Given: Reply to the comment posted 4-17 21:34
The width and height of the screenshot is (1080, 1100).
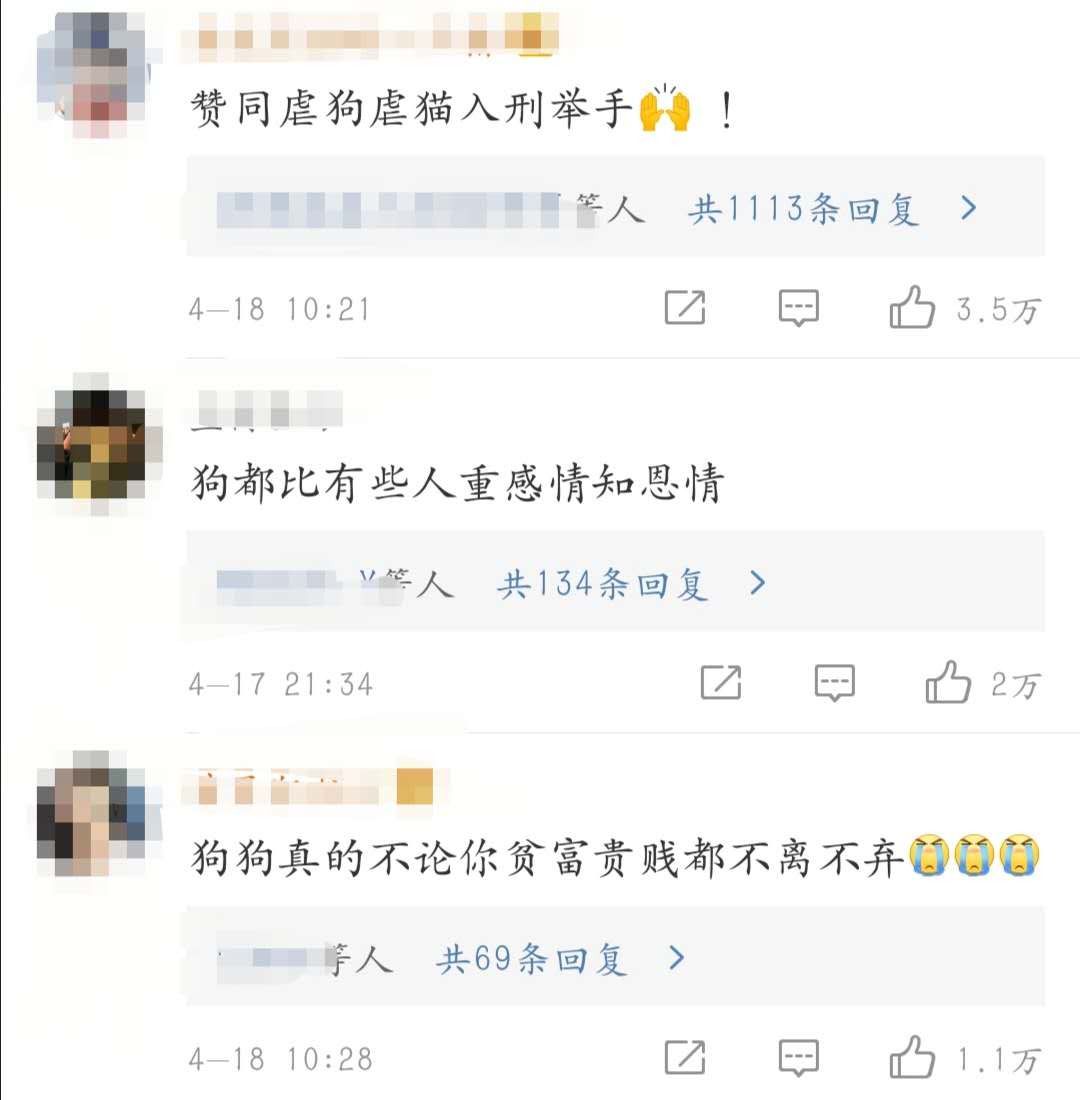Looking at the screenshot, I should [x=834, y=683].
